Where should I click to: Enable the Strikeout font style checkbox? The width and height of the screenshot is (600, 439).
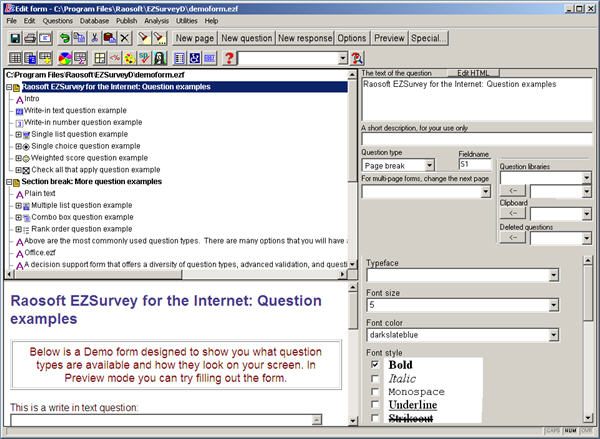375,418
